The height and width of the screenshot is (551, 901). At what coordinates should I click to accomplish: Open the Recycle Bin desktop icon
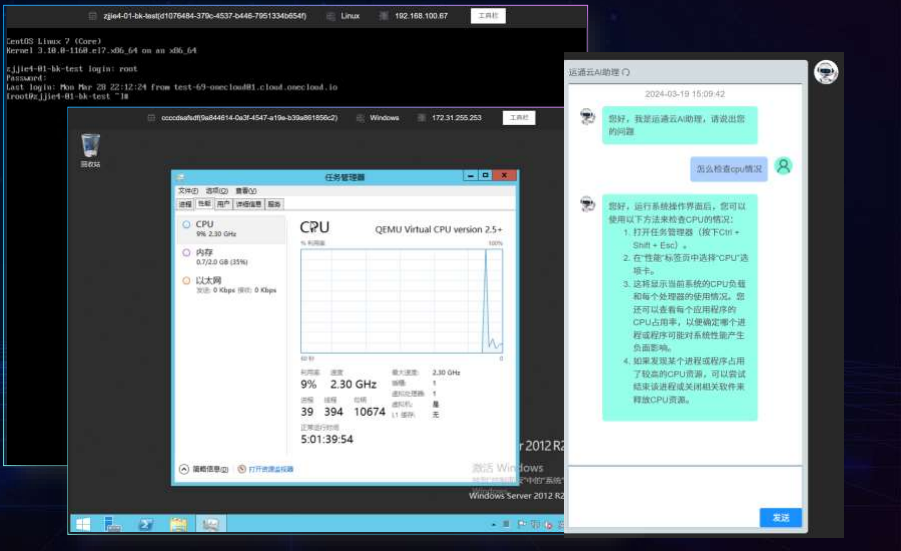click(x=90, y=148)
